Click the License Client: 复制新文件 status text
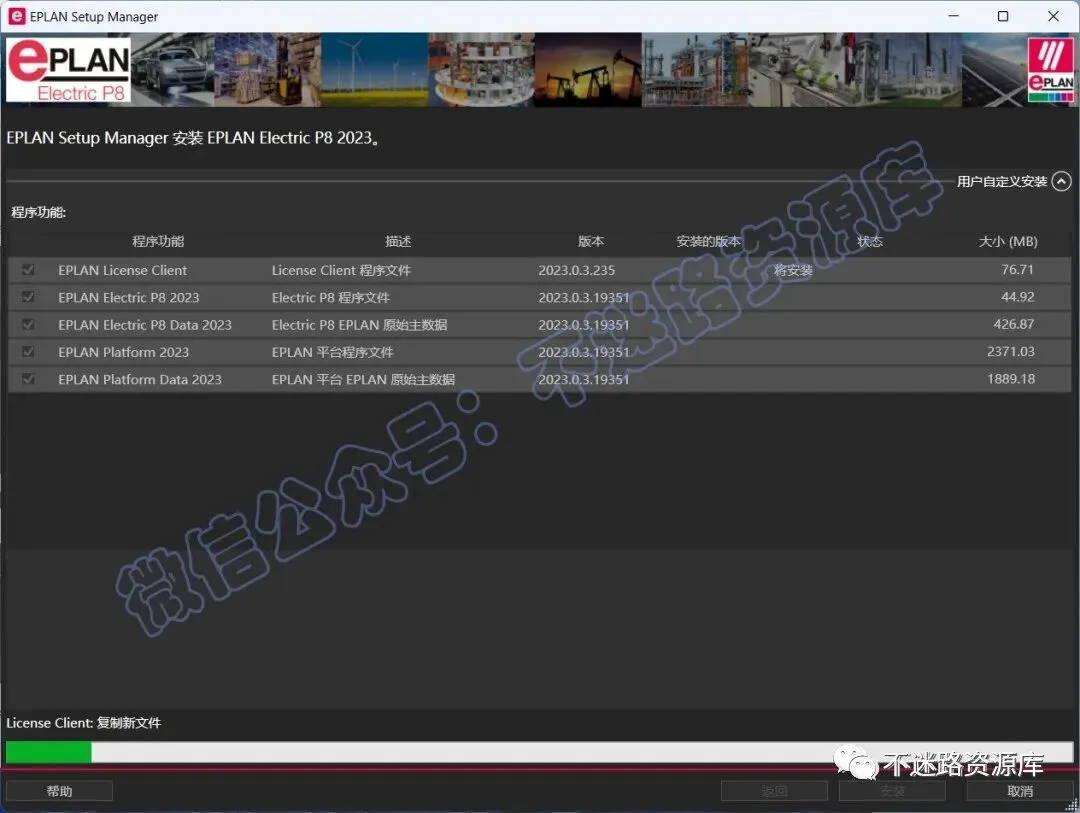The width and height of the screenshot is (1080, 813). (83, 723)
